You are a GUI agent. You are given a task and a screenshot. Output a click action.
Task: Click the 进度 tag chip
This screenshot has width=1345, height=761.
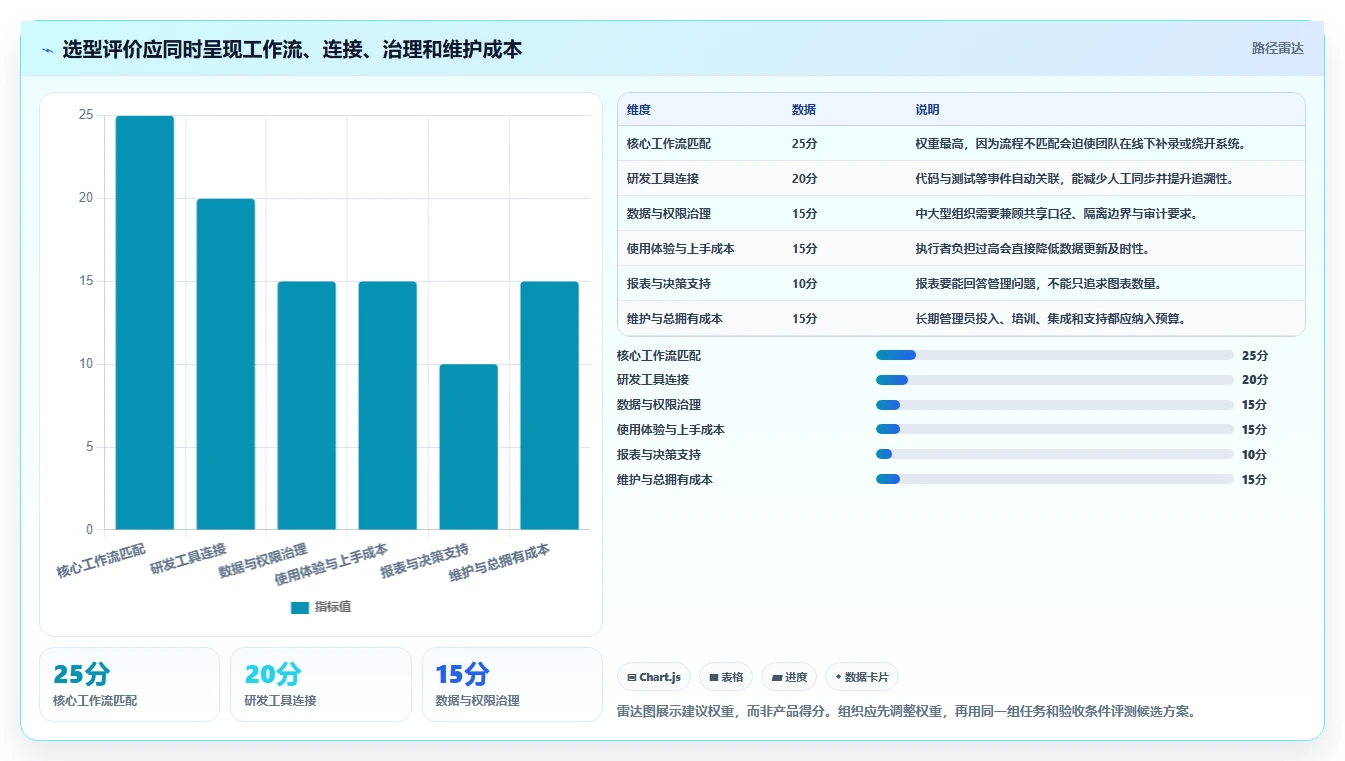coord(789,677)
